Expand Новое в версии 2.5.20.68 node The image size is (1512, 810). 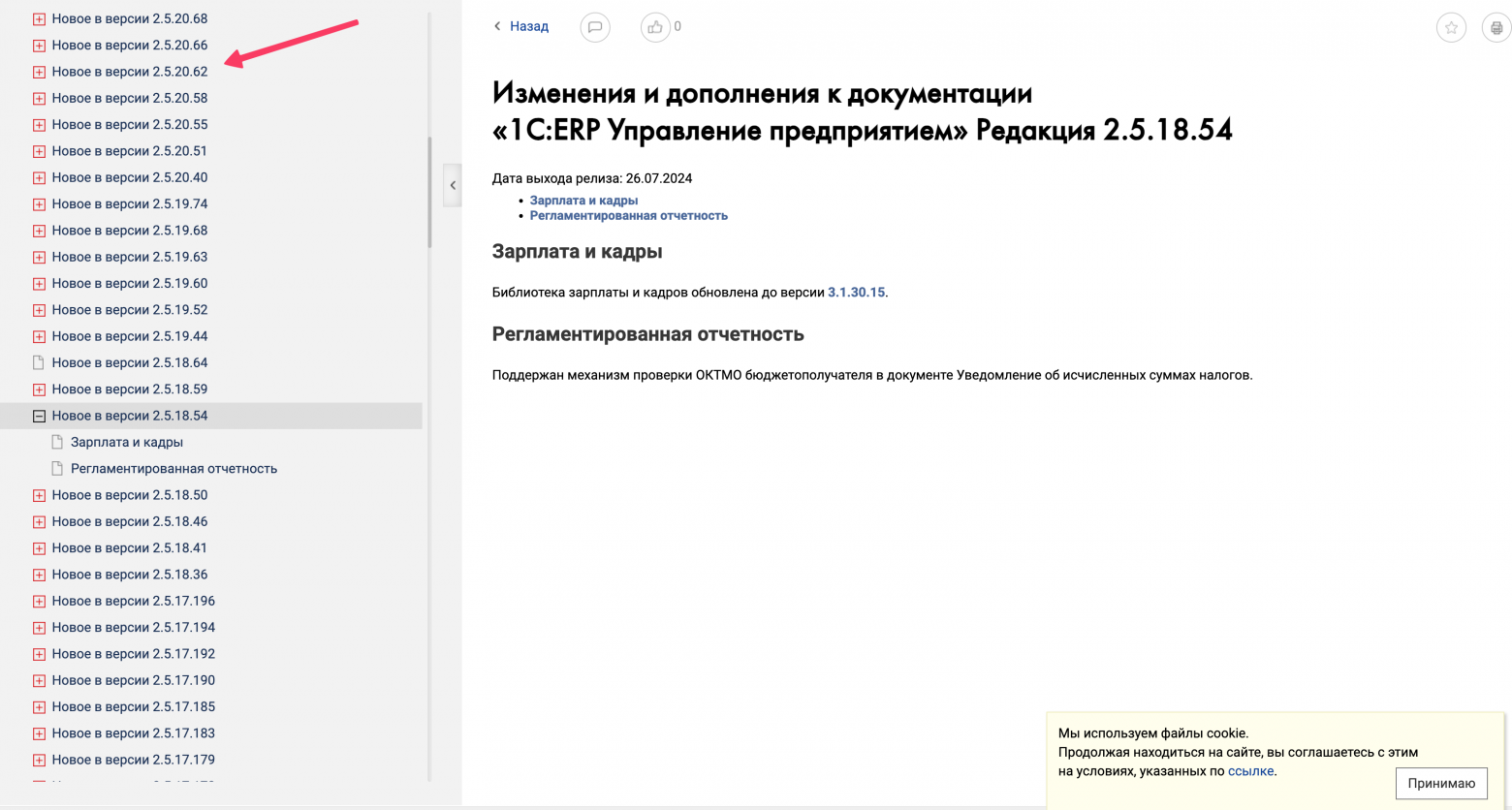pos(39,19)
